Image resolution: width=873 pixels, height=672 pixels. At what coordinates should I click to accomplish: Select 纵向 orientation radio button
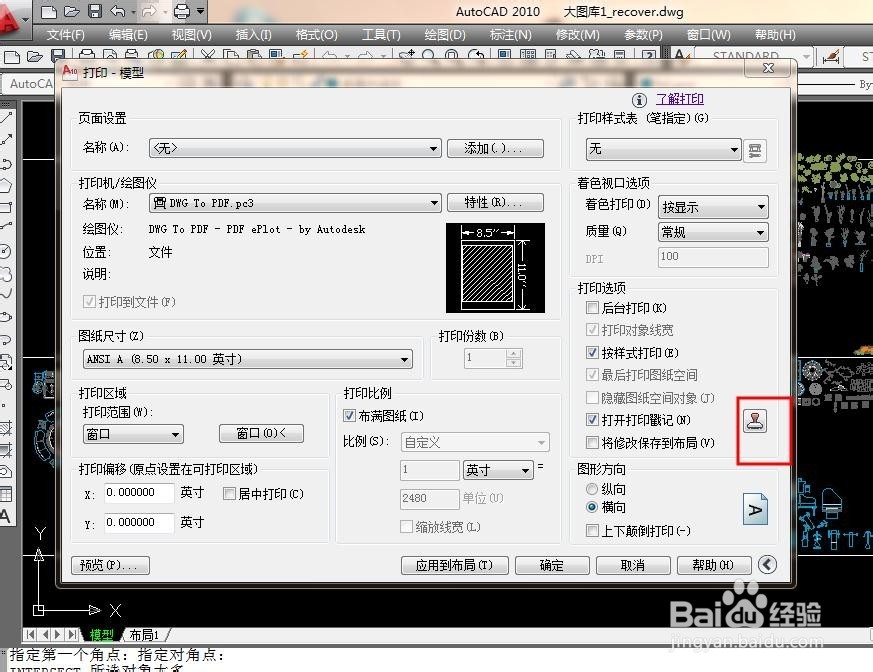pyautogui.click(x=592, y=489)
